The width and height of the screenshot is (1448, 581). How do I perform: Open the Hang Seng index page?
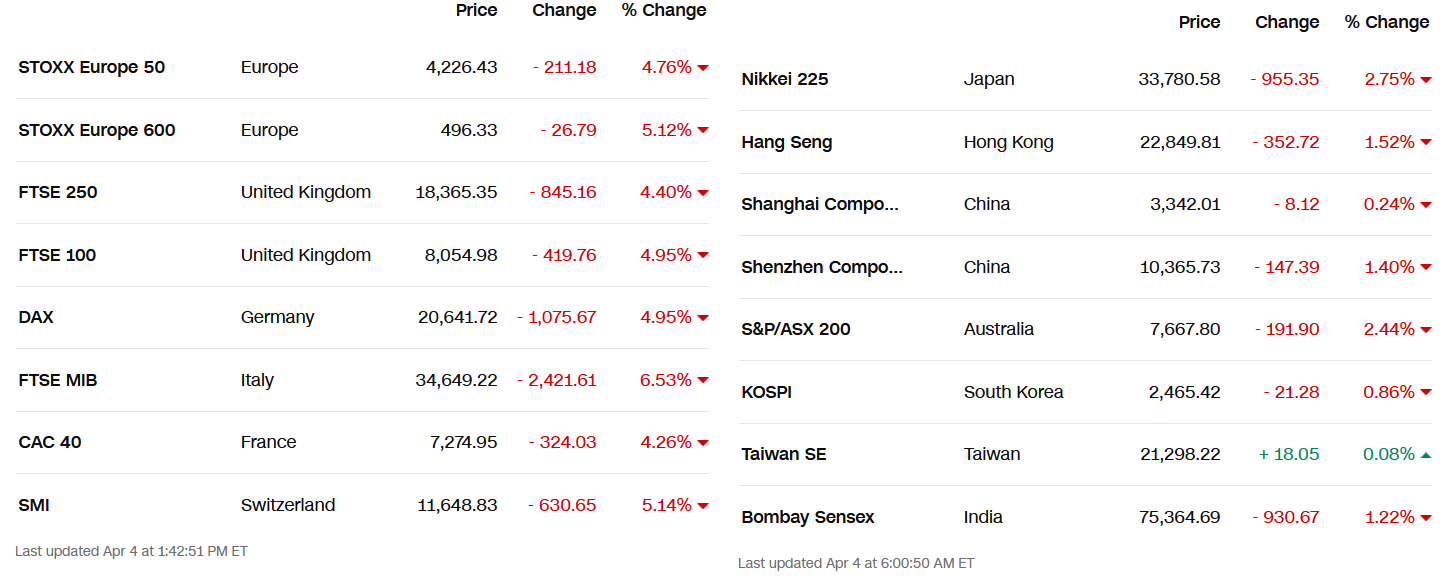786,142
